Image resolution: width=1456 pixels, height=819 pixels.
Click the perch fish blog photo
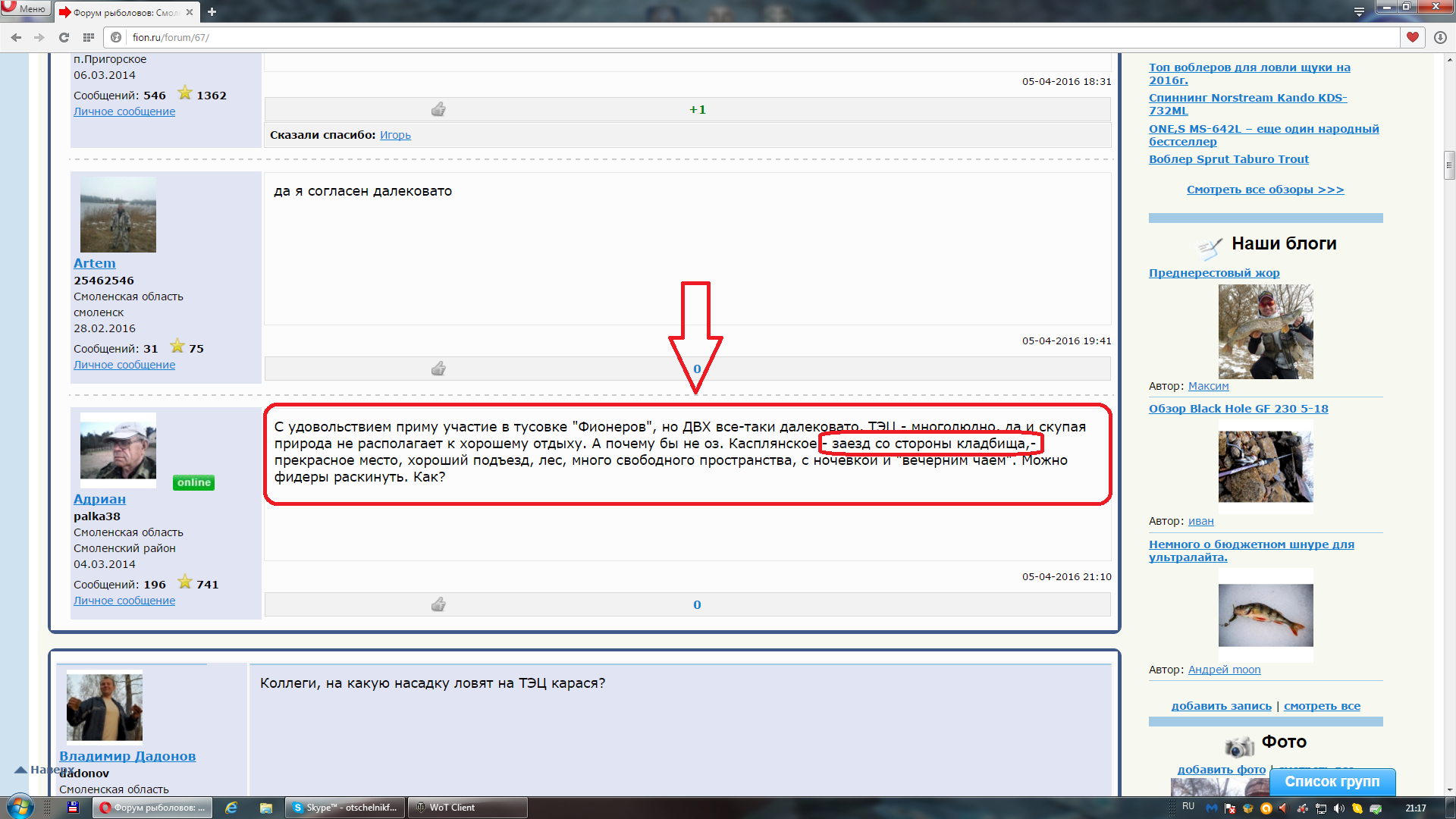pyautogui.click(x=1266, y=615)
